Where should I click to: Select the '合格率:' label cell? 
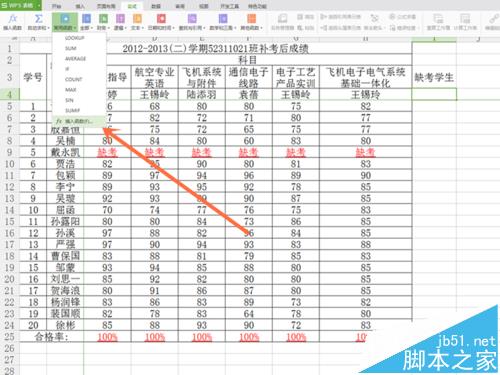pos(52,337)
